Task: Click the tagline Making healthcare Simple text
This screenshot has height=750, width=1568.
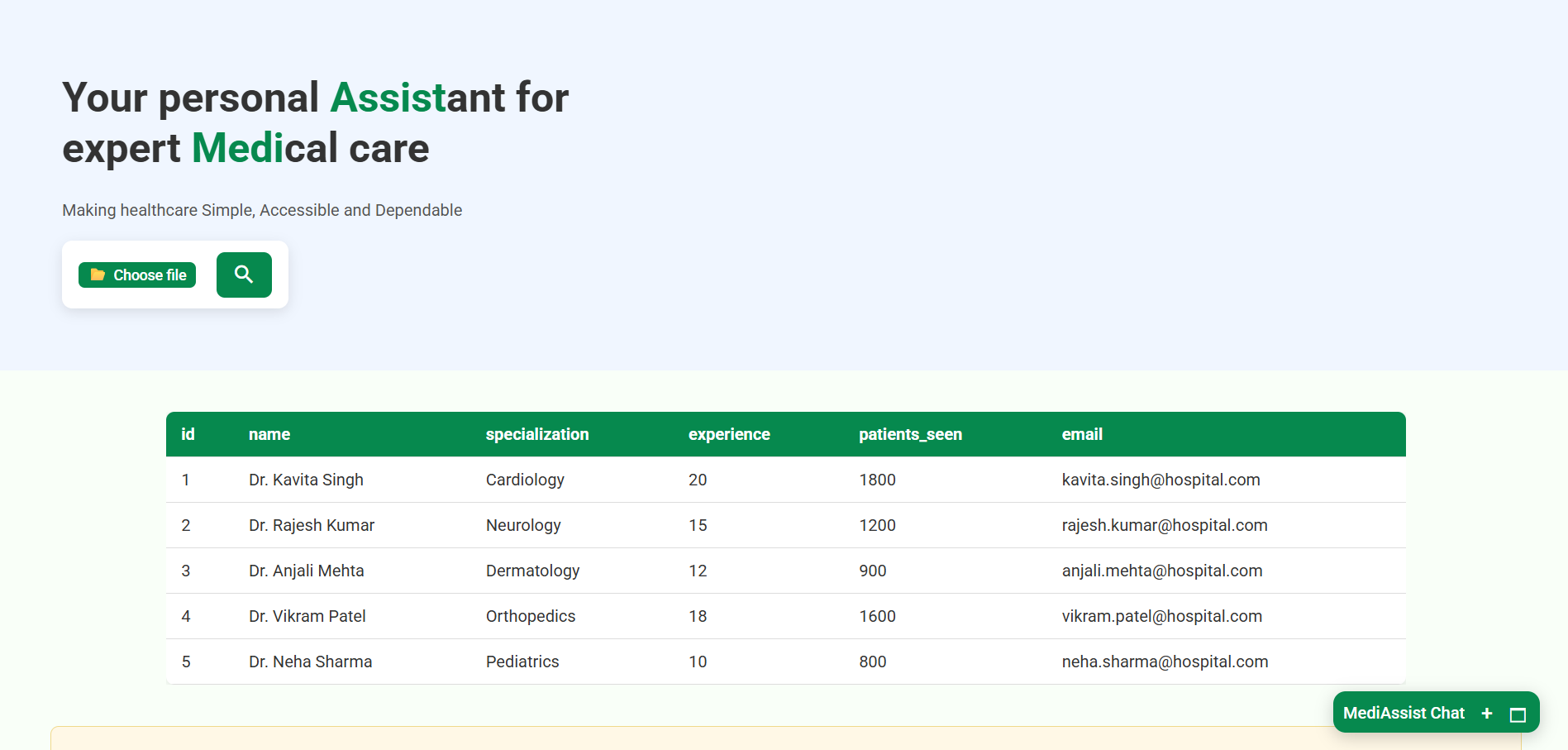Action: pos(262,210)
